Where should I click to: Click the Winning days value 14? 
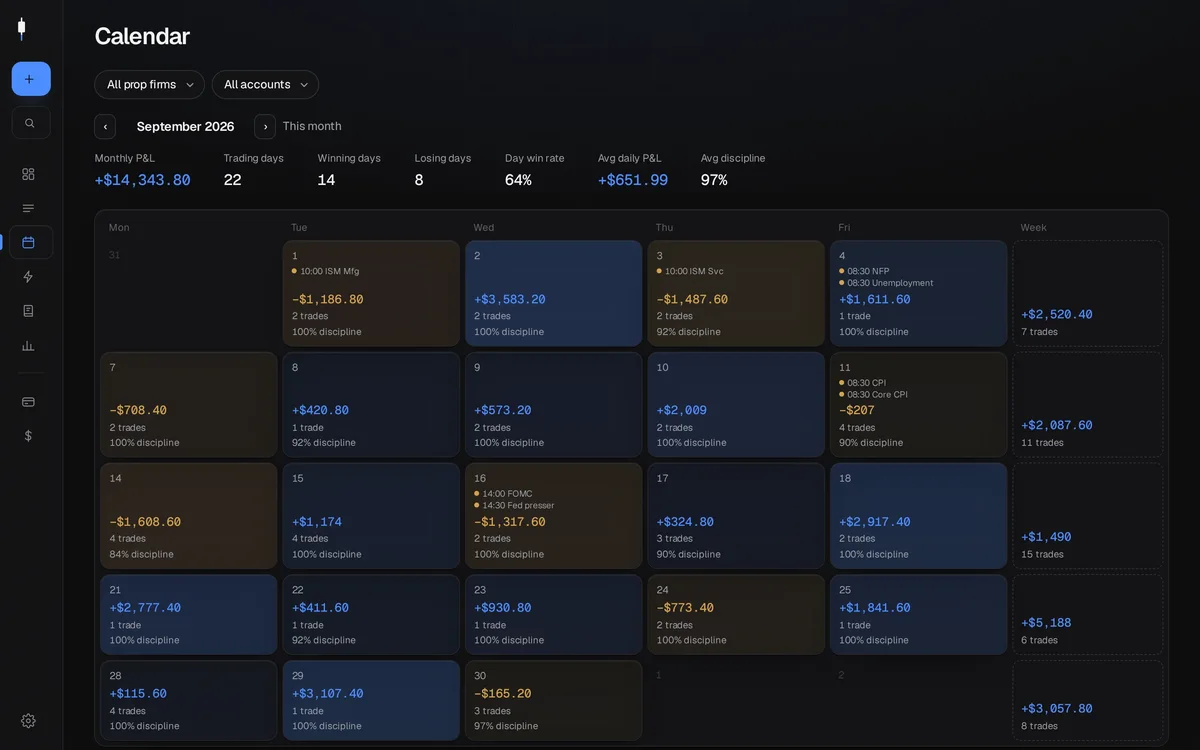click(x=326, y=180)
